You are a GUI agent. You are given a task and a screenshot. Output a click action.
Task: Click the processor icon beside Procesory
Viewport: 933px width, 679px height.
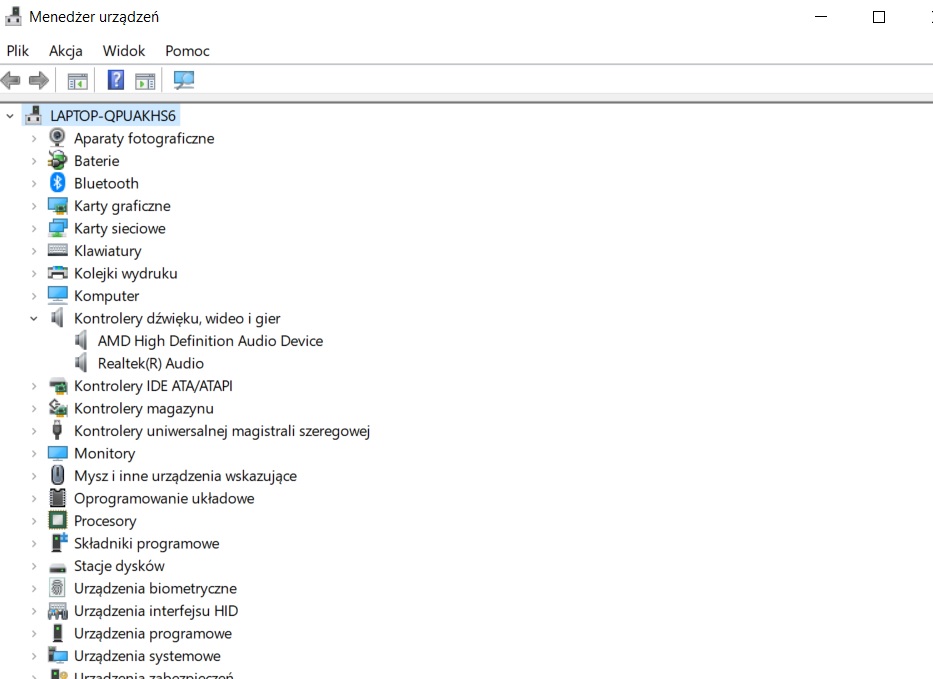point(58,520)
